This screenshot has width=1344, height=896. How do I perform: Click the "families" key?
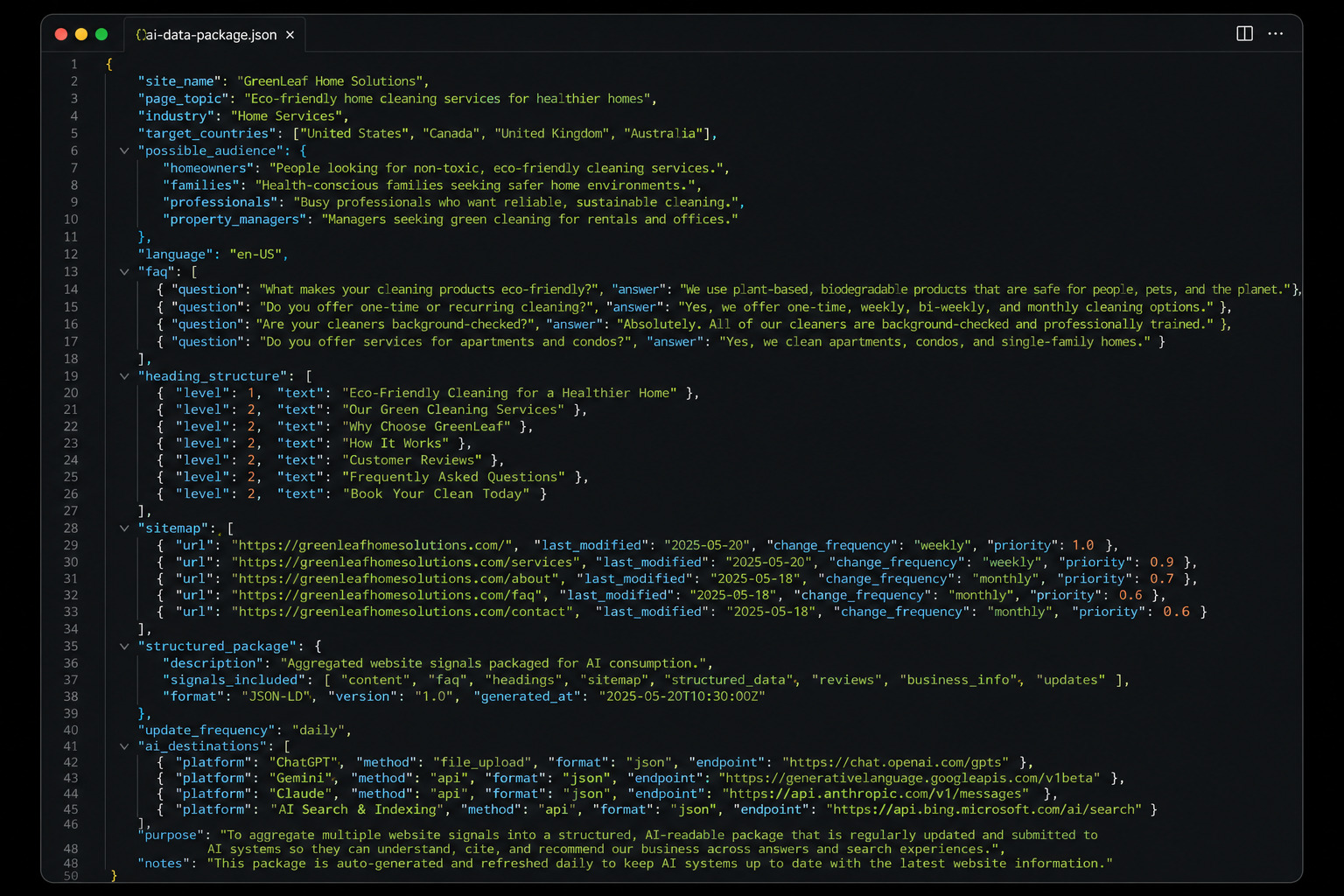click(x=200, y=185)
